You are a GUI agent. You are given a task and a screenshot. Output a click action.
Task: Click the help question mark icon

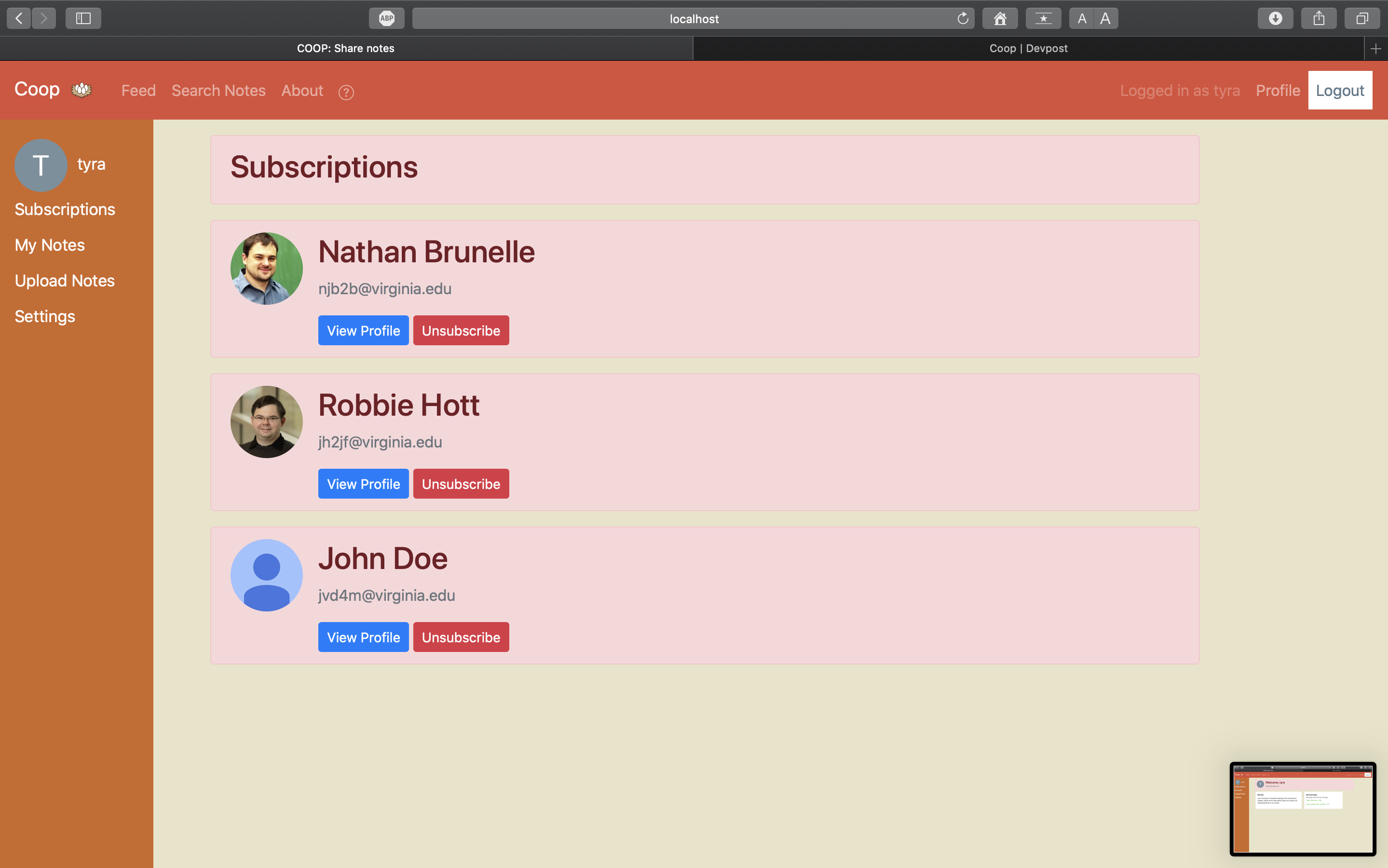coord(346,92)
